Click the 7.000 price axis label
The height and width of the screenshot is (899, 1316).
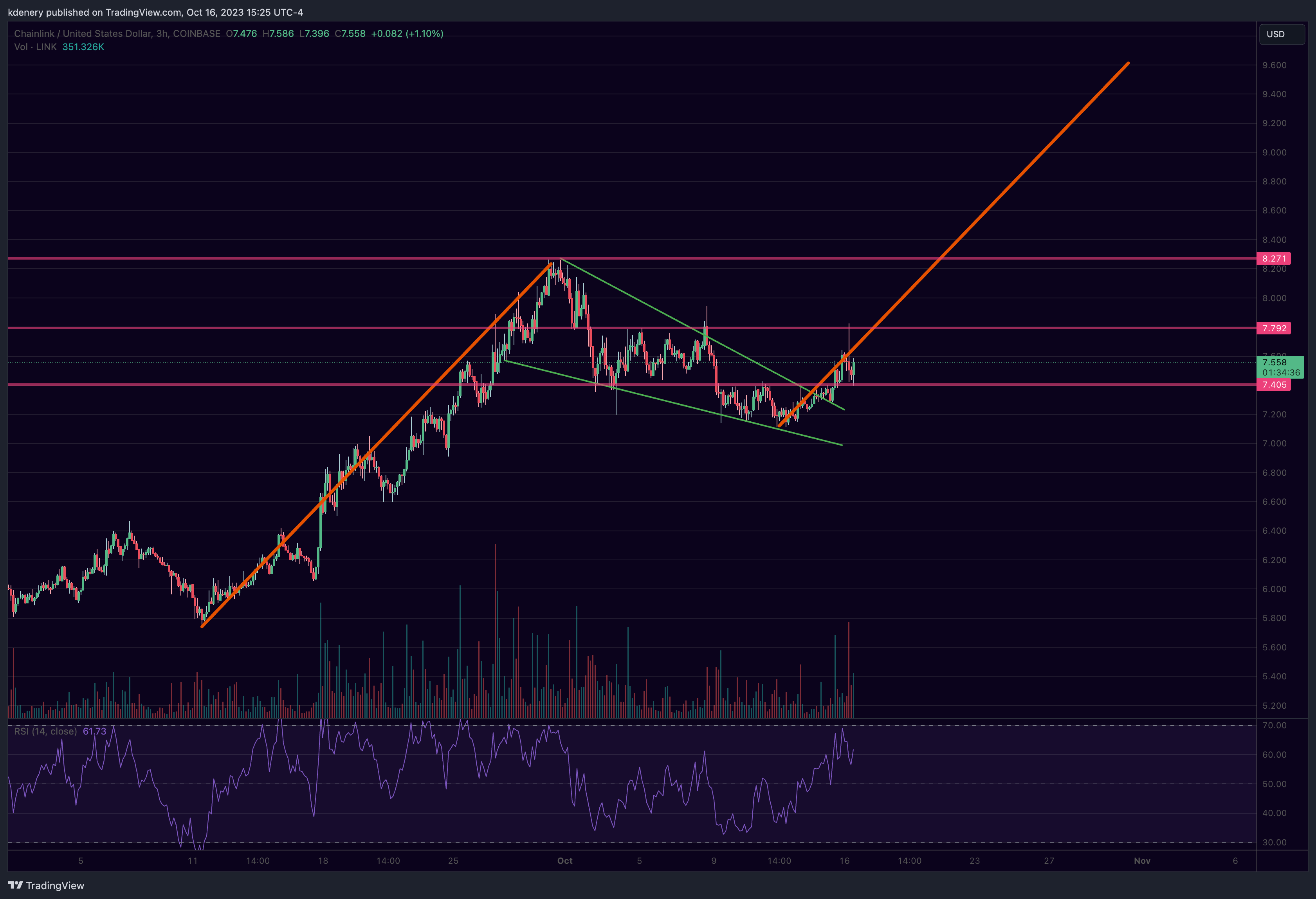click(x=1274, y=444)
